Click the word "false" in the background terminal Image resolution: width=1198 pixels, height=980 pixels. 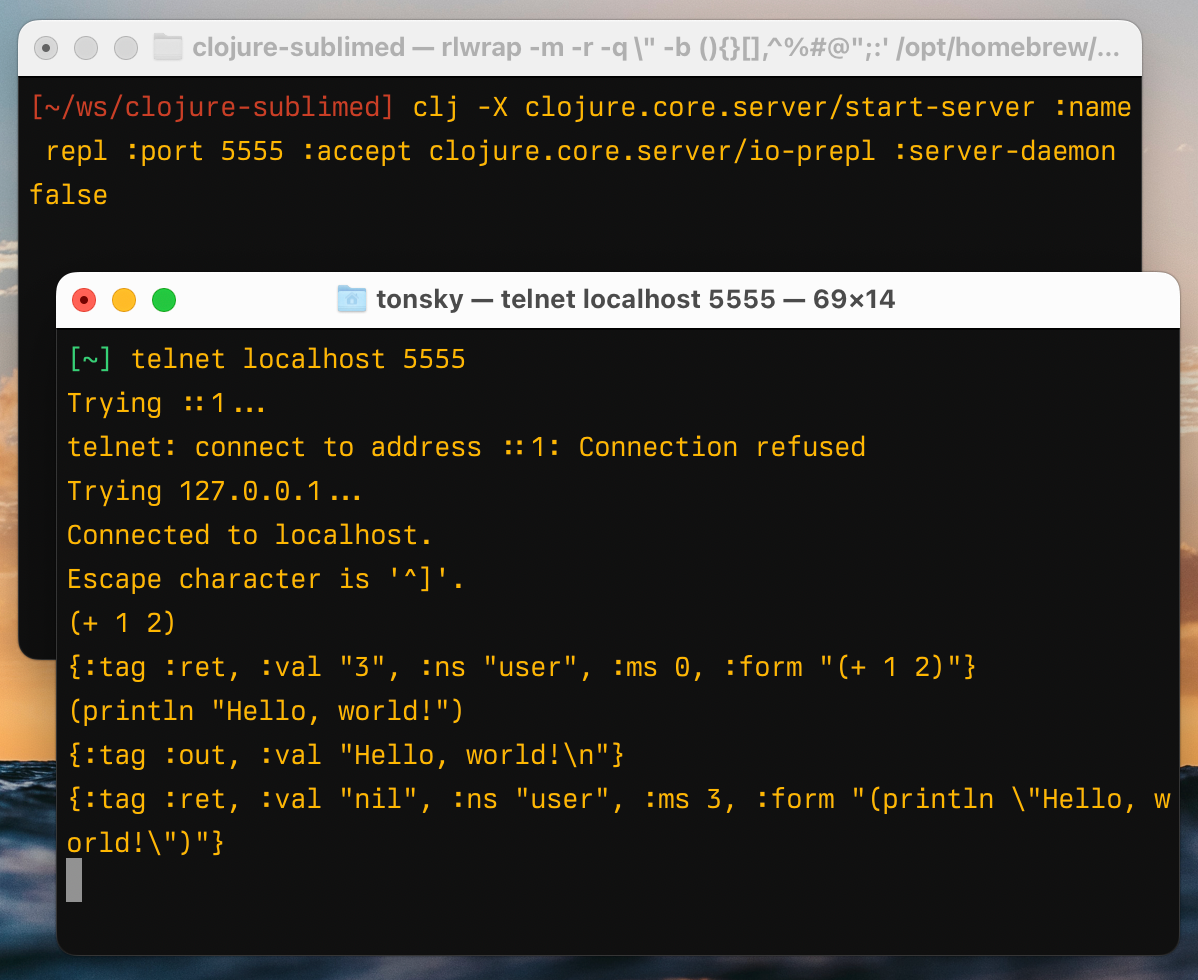[x=68, y=195]
